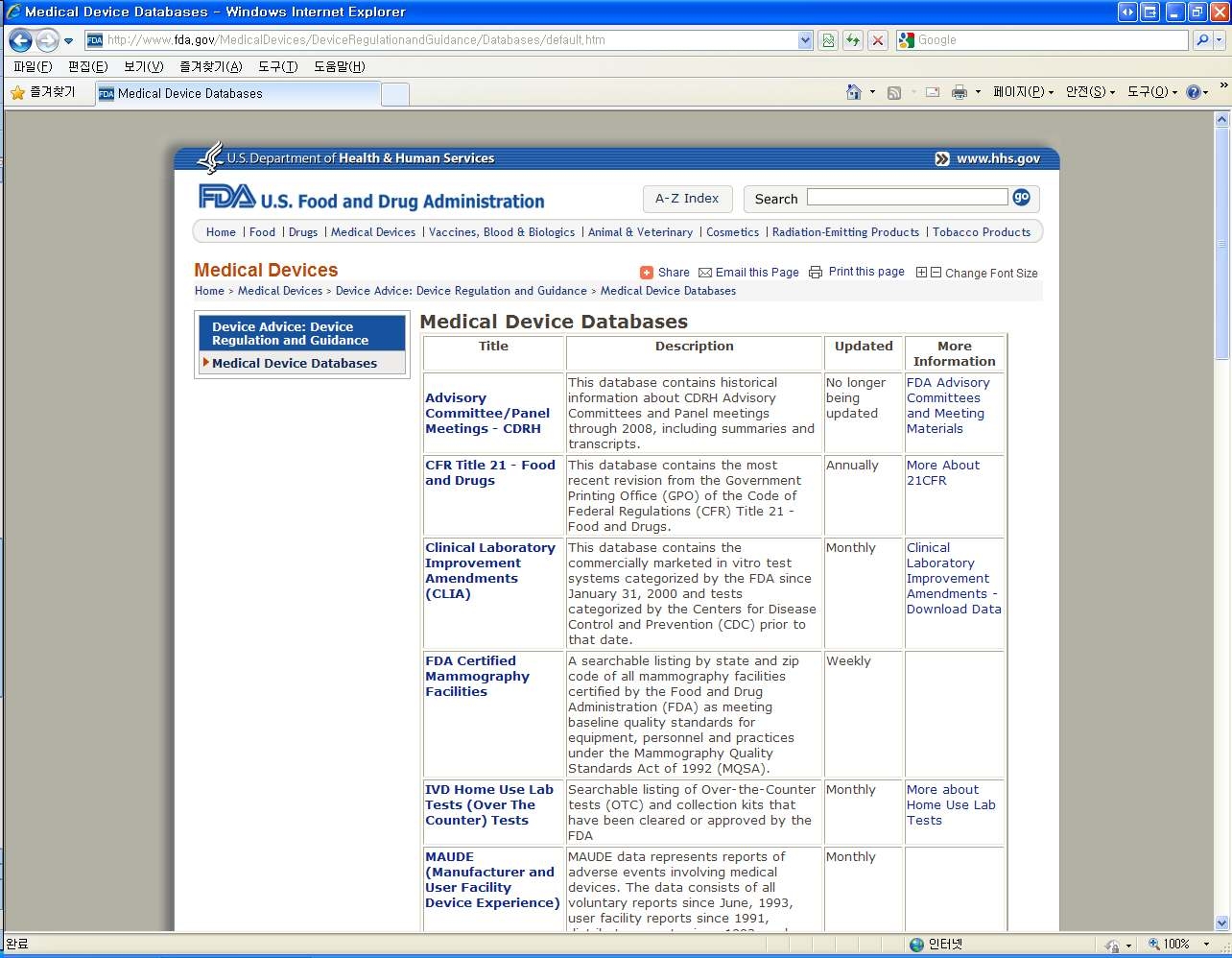1232x958 pixels.
Task: Open the recent pages dropdown arrow
Action: pyautogui.click(x=68, y=41)
